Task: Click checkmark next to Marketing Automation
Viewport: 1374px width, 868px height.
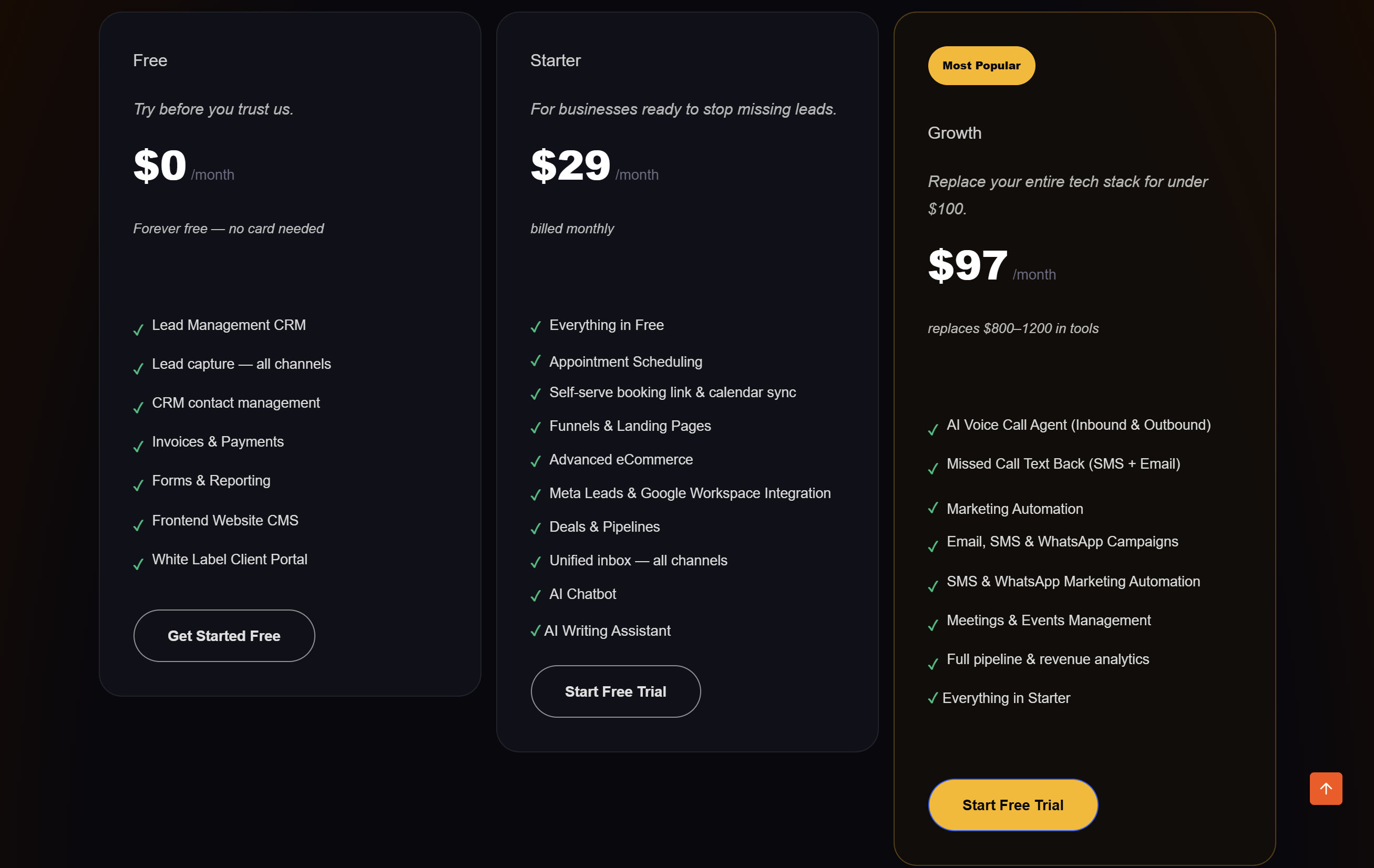Action: click(x=933, y=508)
